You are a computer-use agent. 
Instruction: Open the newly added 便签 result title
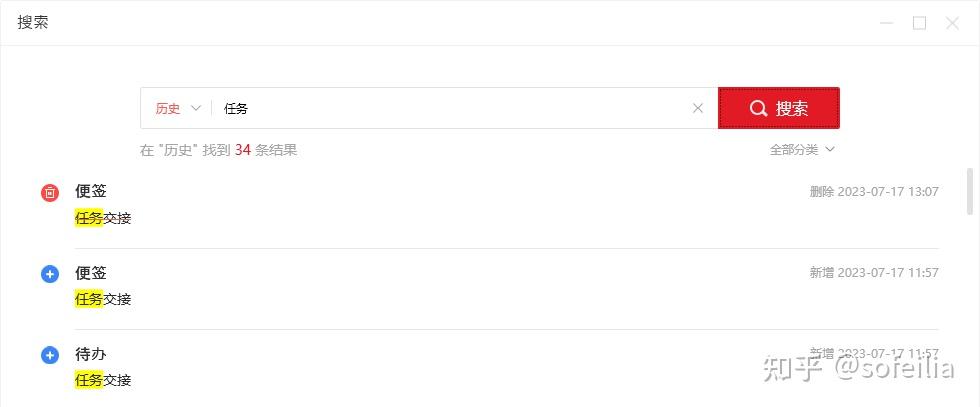[x=91, y=273]
